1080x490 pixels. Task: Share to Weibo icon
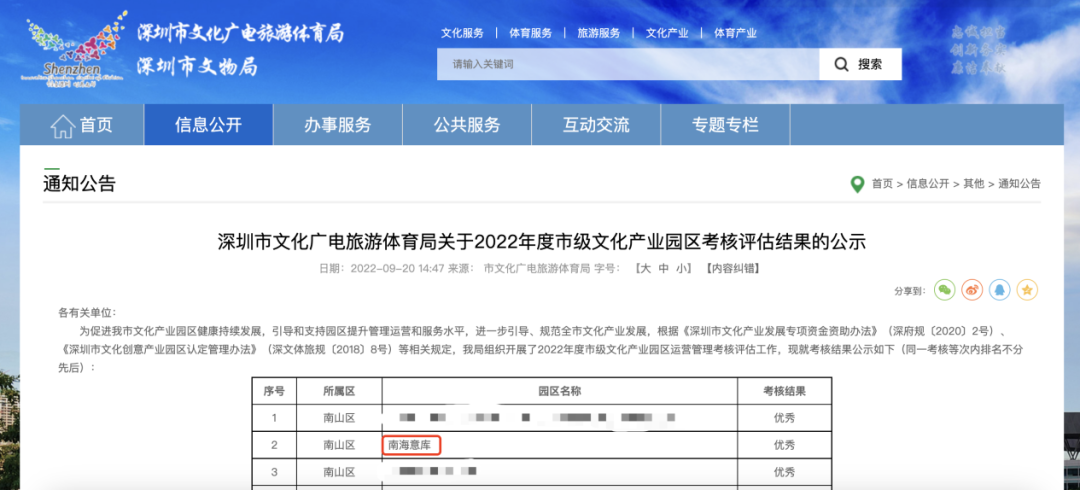click(x=972, y=290)
